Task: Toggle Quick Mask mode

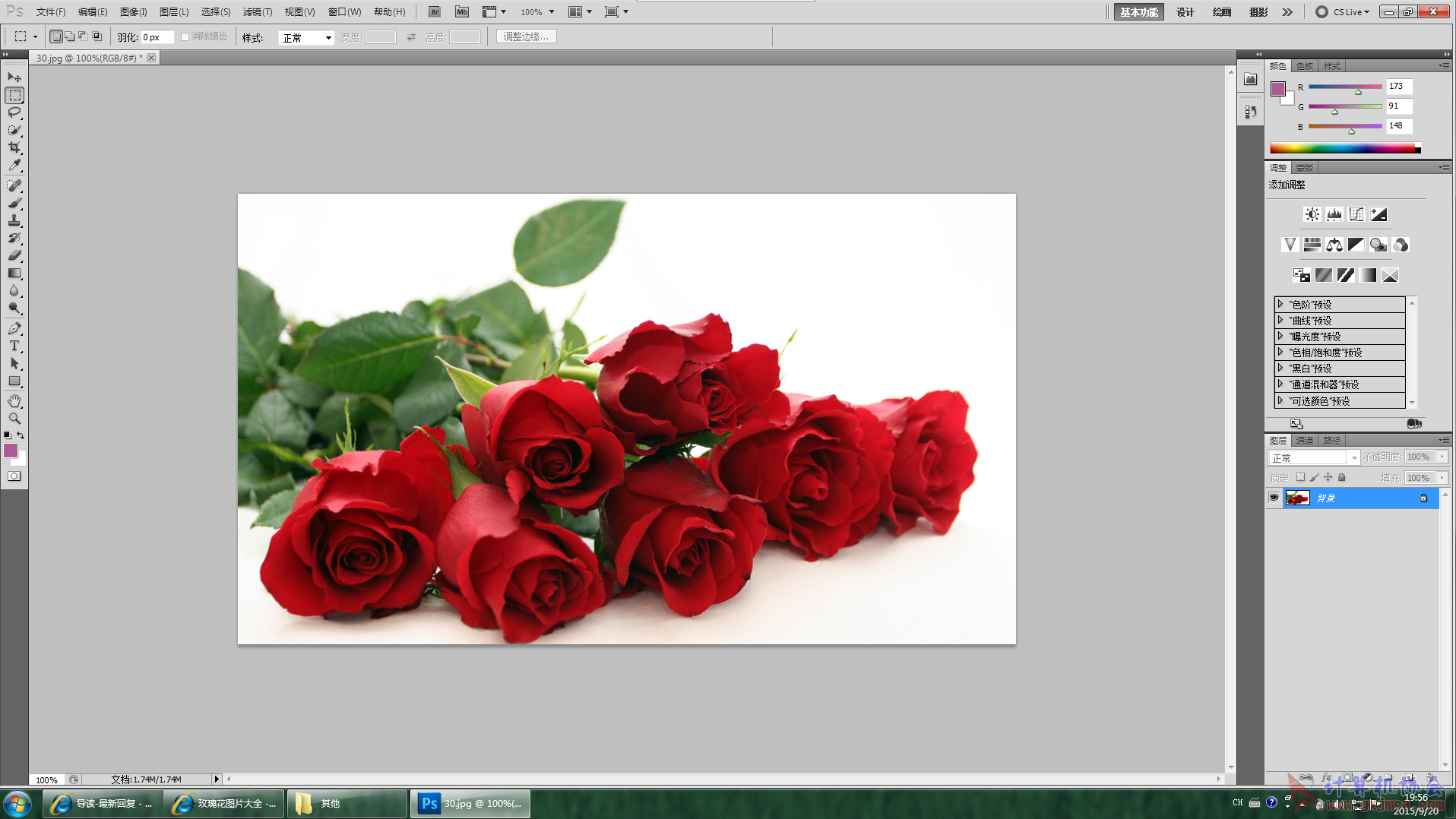Action: (14, 476)
